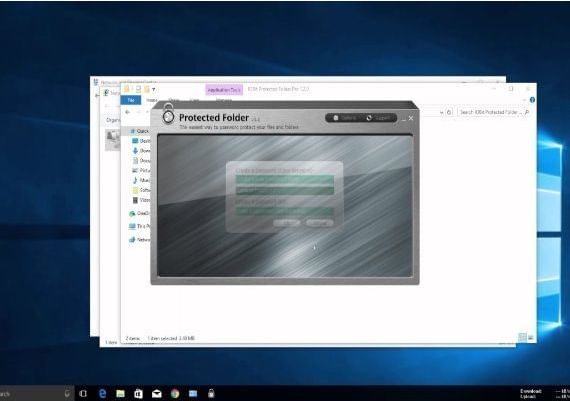Click the Properties quick access toolbar icon
Screen dimensions: 570x401
[138, 89]
